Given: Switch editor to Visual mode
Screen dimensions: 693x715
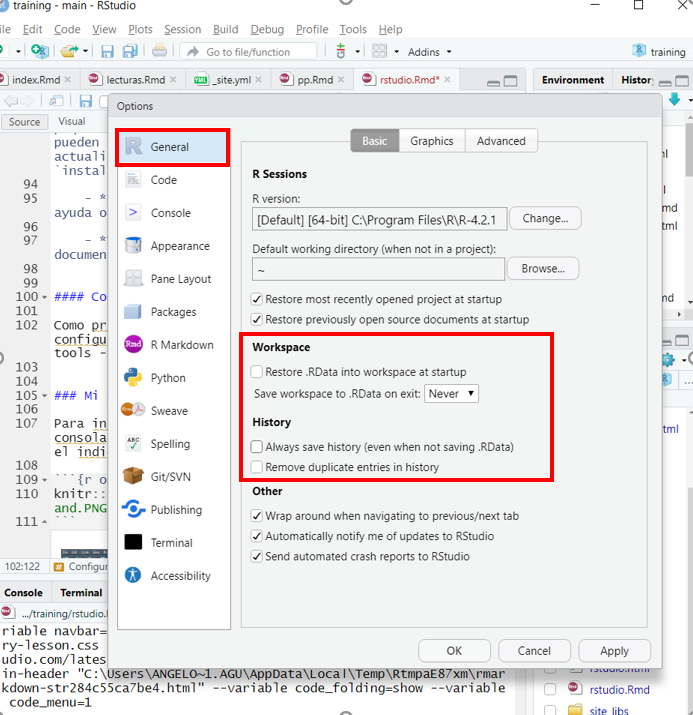Looking at the screenshot, I should pos(72,121).
